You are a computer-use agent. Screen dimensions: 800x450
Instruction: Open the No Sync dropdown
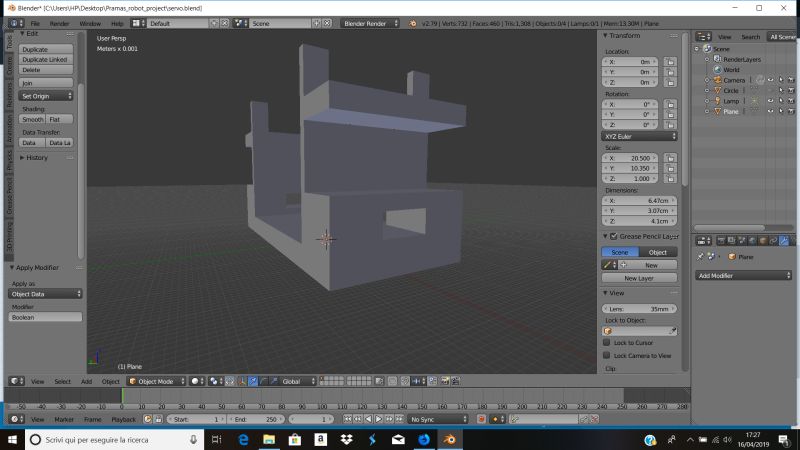[x=438, y=419]
